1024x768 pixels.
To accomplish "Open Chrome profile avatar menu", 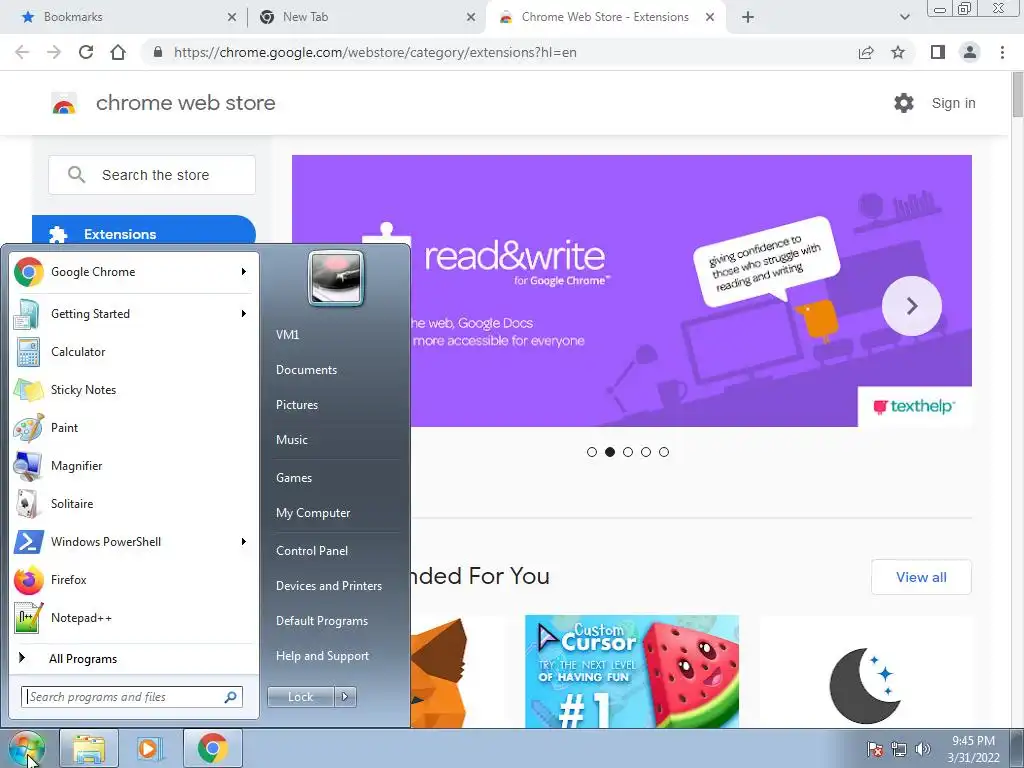I will (970, 52).
